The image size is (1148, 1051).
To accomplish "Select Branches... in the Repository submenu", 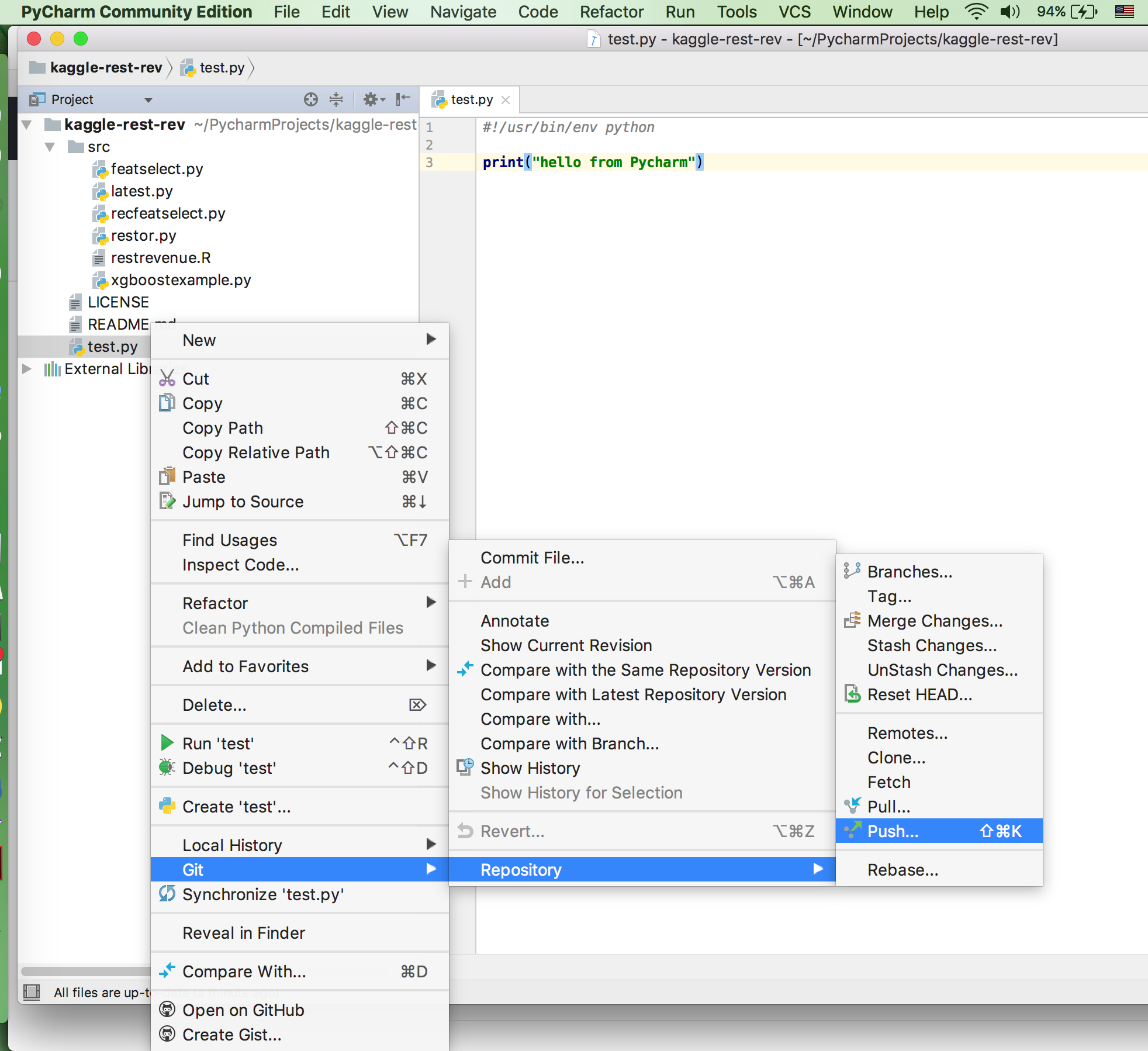I will pos(910,572).
